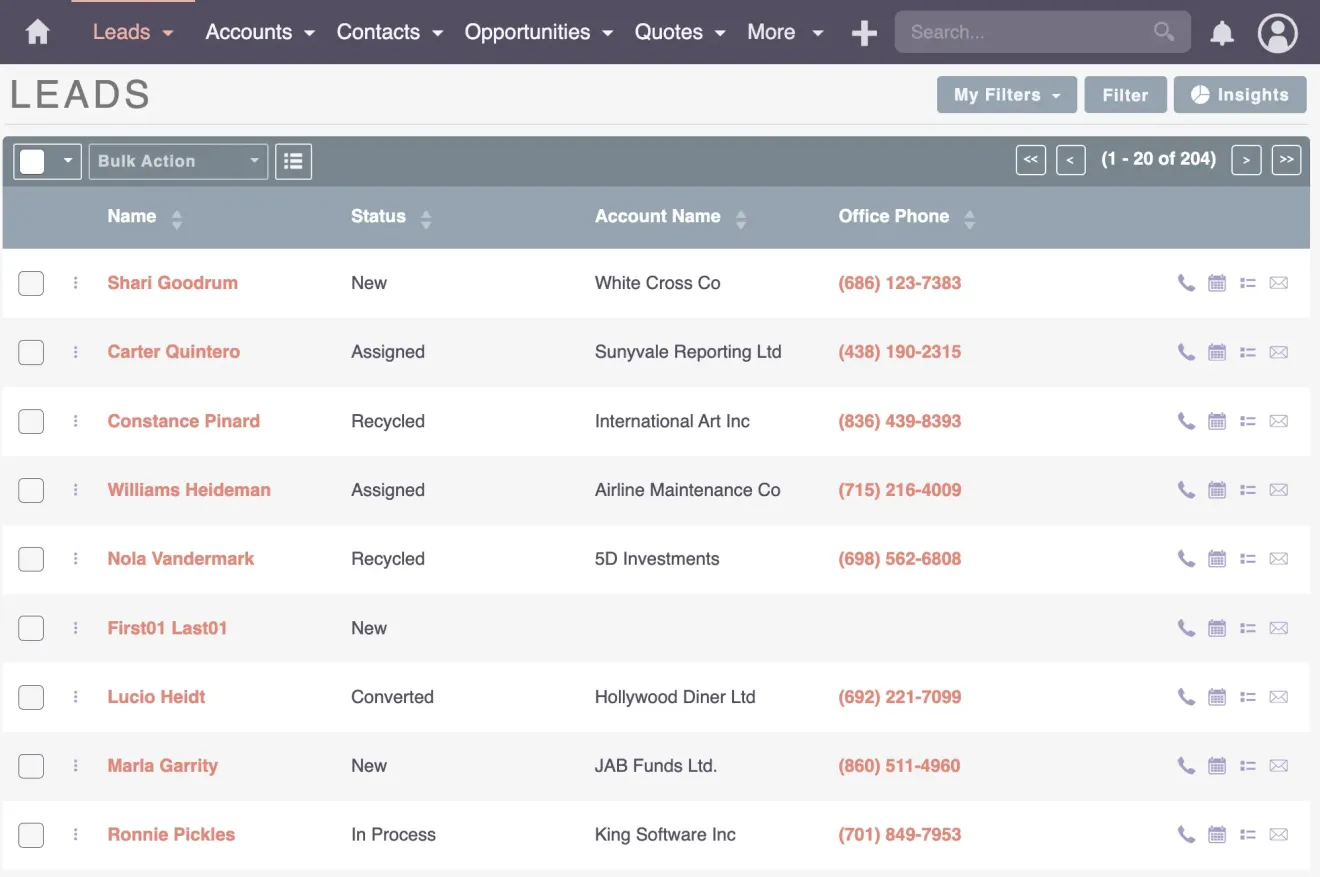Place a call to Shari Goodrum
This screenshot has height=877, width=1320.
(x=1186, y=283)
